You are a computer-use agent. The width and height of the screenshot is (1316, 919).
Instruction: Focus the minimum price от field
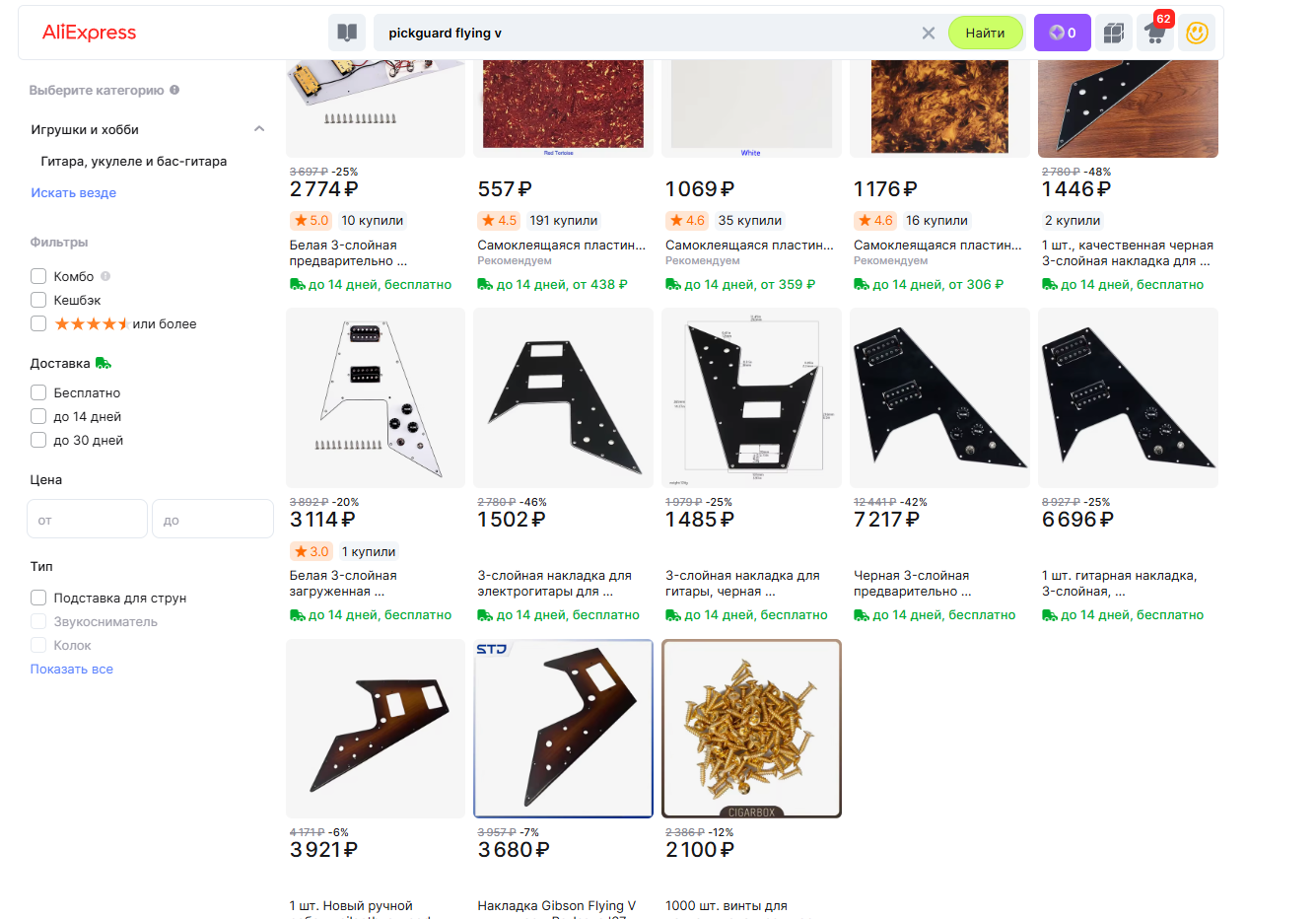tap(87, 519)
